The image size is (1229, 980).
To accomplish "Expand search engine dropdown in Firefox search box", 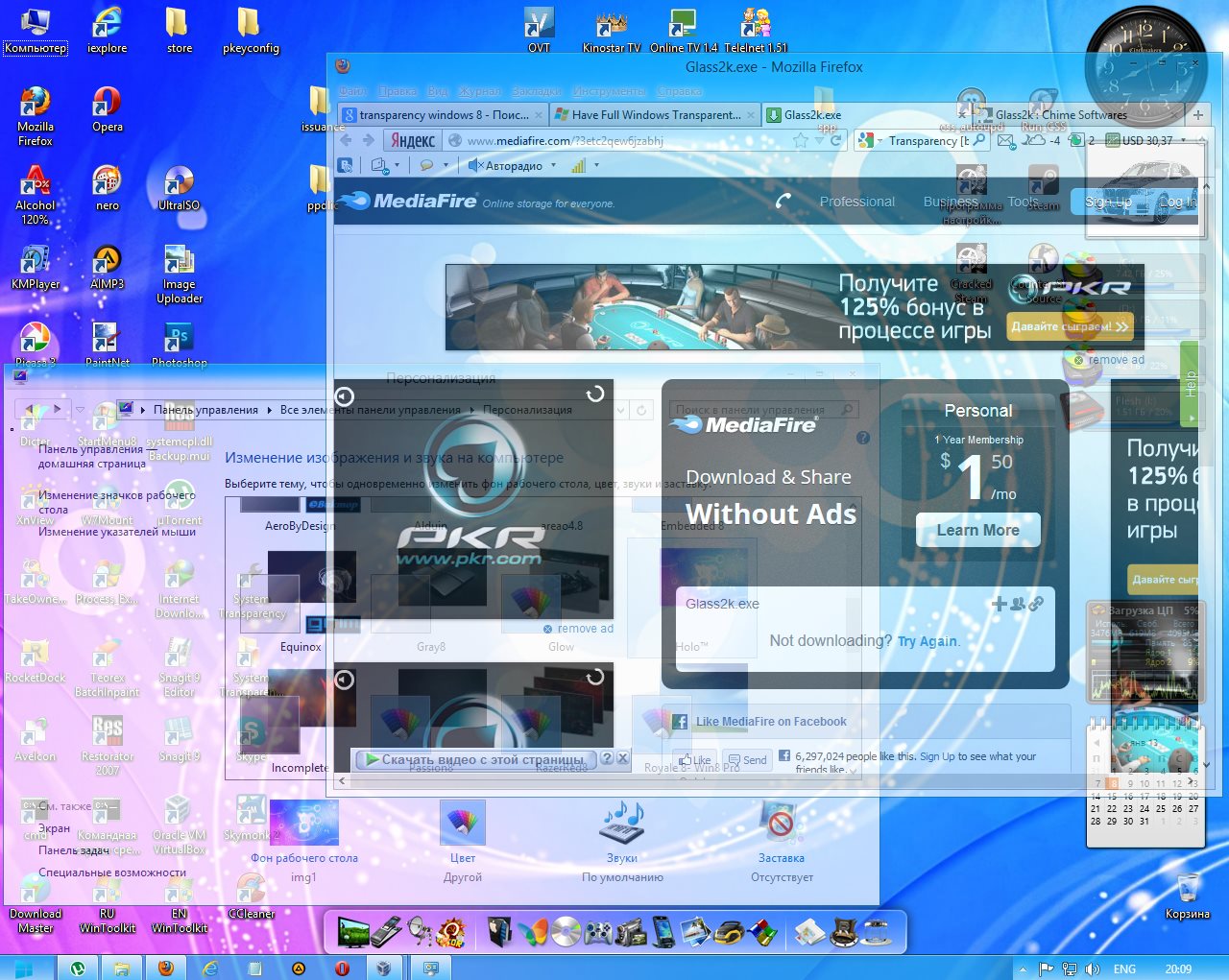I will 880,140.
